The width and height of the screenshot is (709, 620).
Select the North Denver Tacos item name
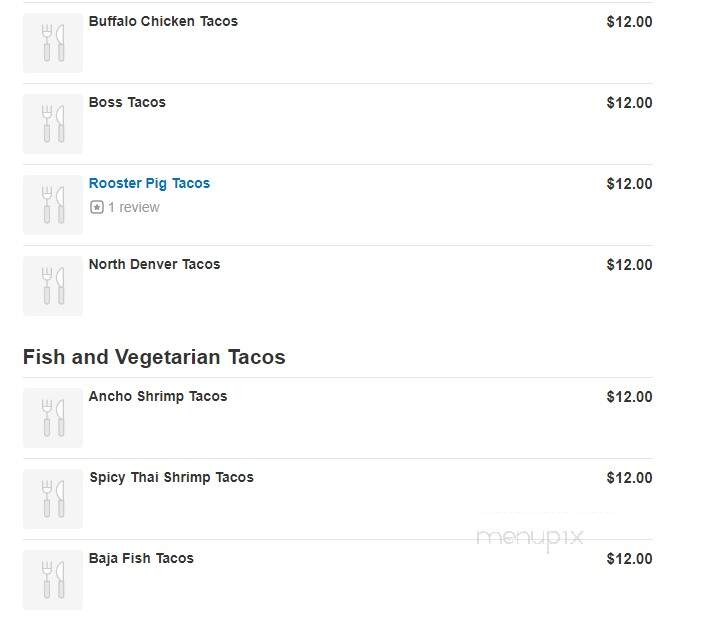(155, 264)
